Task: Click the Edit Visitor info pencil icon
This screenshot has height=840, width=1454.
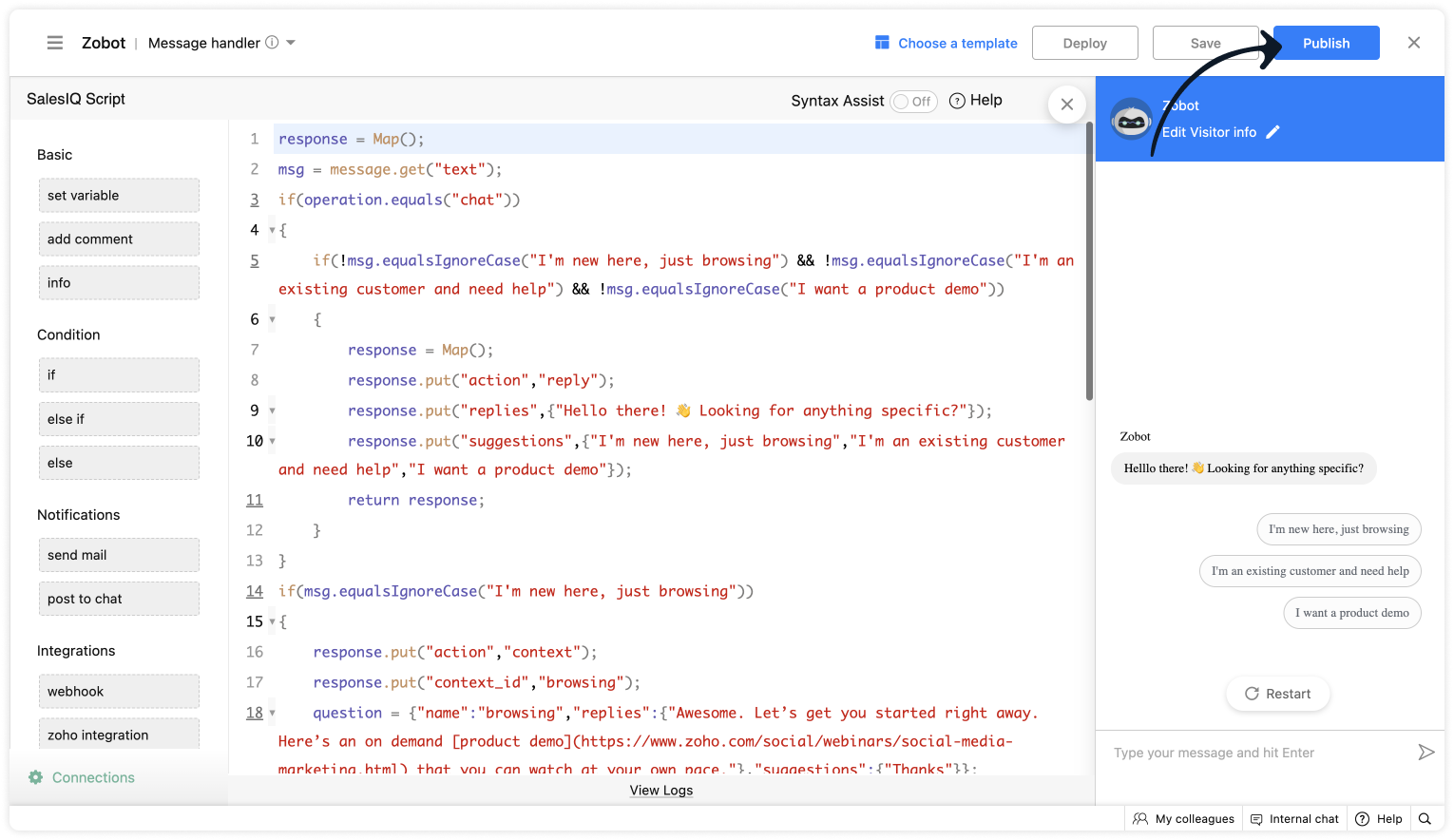Action: coord(1272,132)
